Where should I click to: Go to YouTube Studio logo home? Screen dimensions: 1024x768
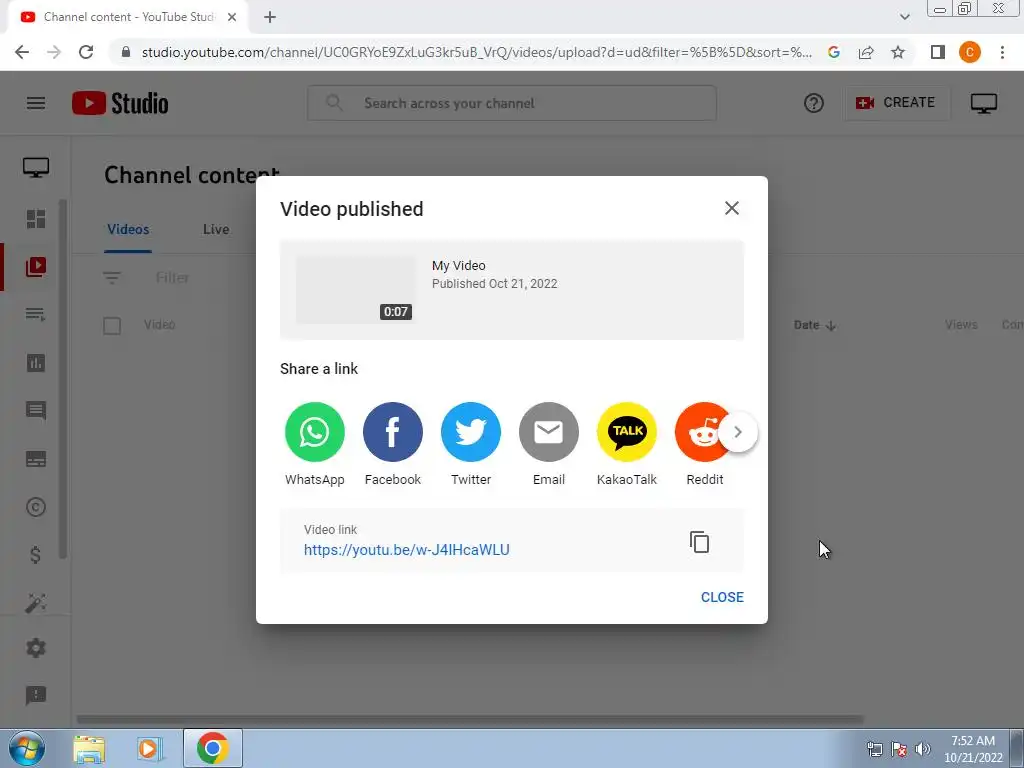120,103
